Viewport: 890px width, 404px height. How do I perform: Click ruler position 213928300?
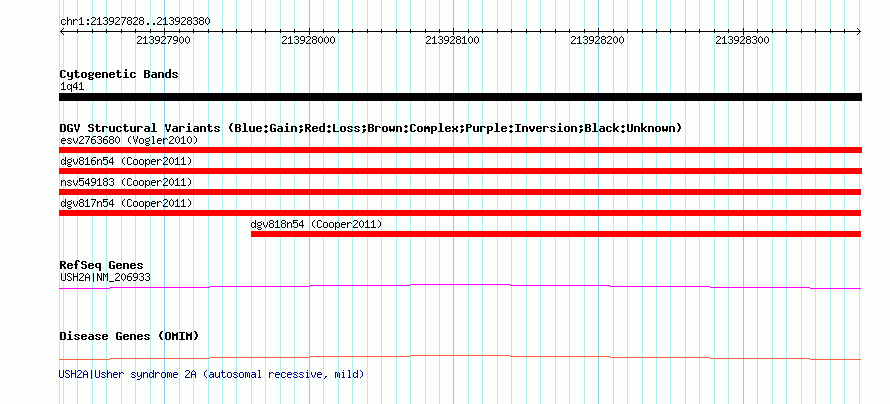[x=742, y=40]
